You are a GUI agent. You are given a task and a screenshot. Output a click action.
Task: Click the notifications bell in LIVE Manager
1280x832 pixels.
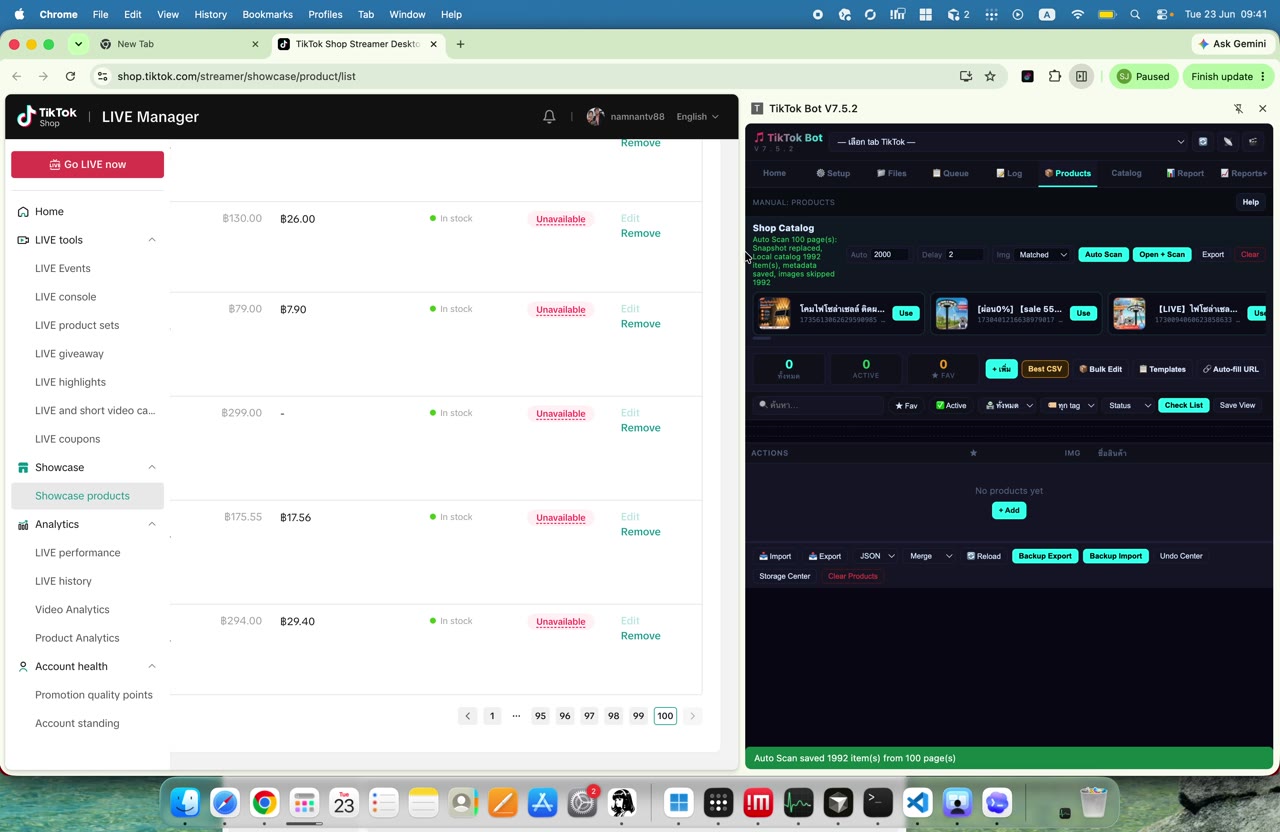pos(549,117)
